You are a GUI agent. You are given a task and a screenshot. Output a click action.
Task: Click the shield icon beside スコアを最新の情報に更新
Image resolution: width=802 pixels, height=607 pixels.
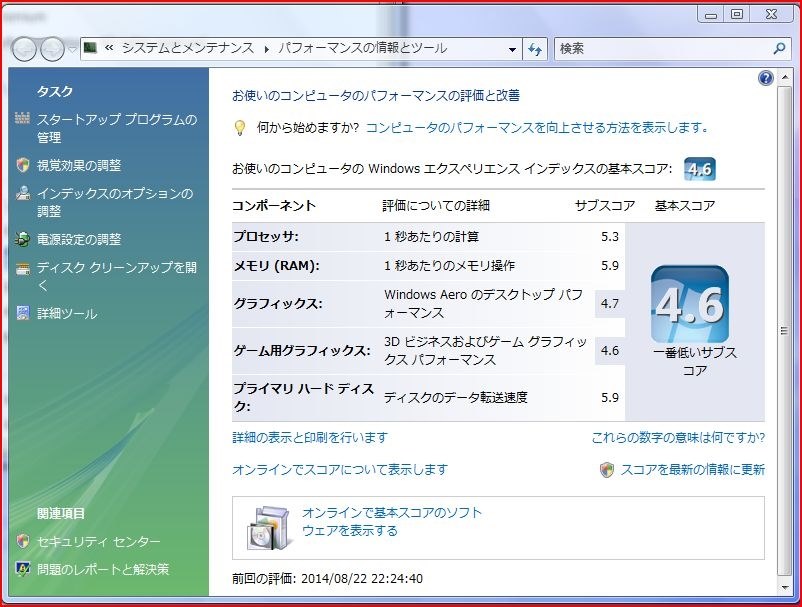click(x=606, y=469)
